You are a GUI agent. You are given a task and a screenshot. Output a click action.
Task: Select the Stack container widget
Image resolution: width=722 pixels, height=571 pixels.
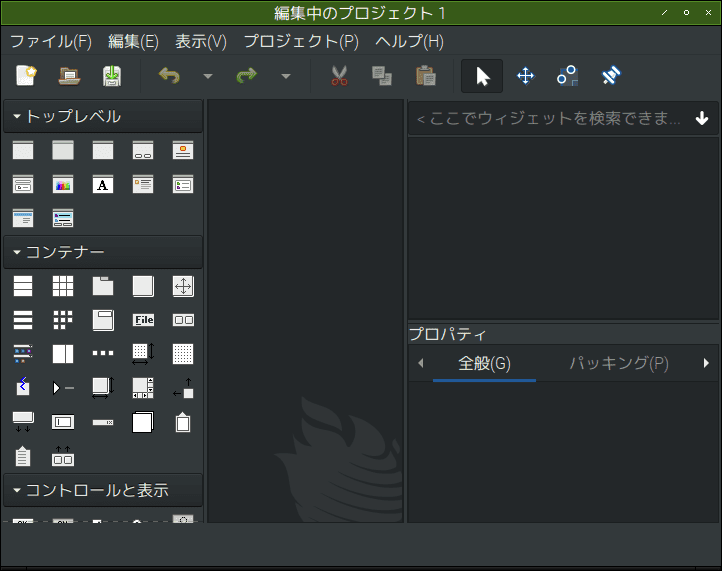(143, 422)
